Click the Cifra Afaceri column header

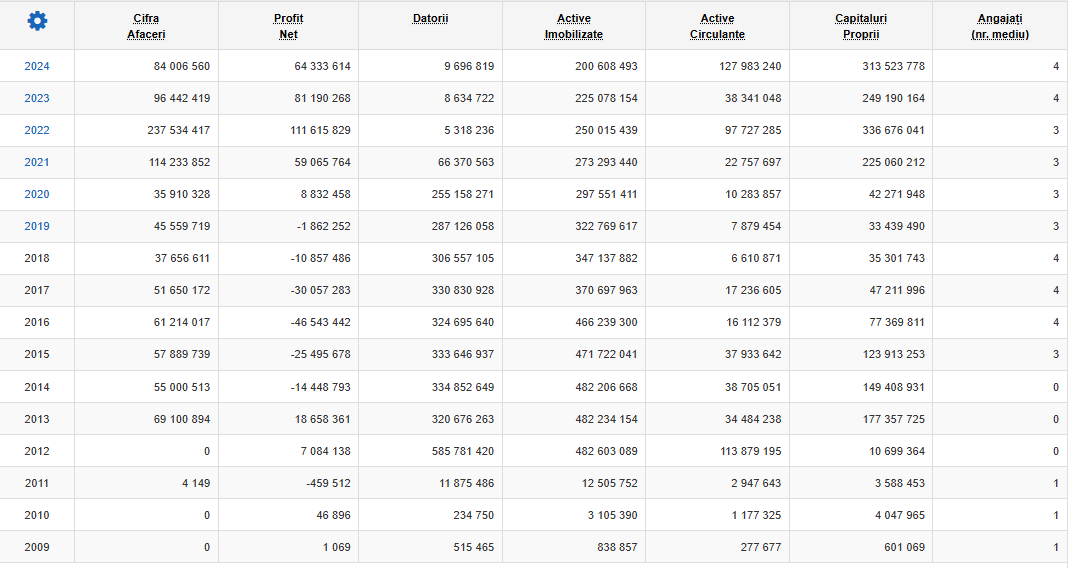pyautogui.click(x=146, y=26)
